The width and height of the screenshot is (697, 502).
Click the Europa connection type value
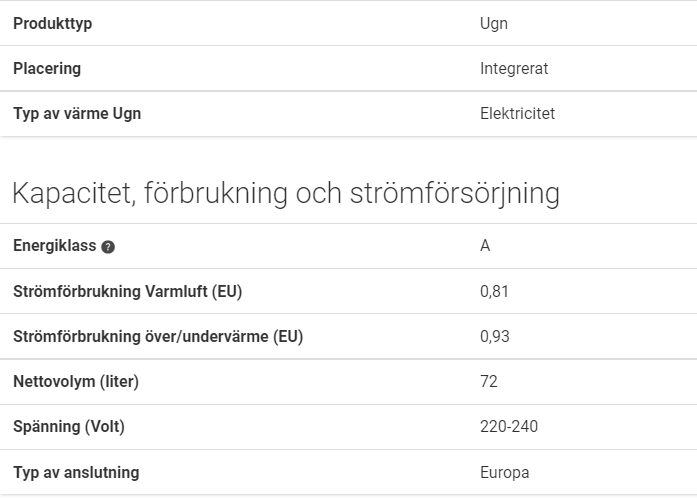[x=505, y=473]
